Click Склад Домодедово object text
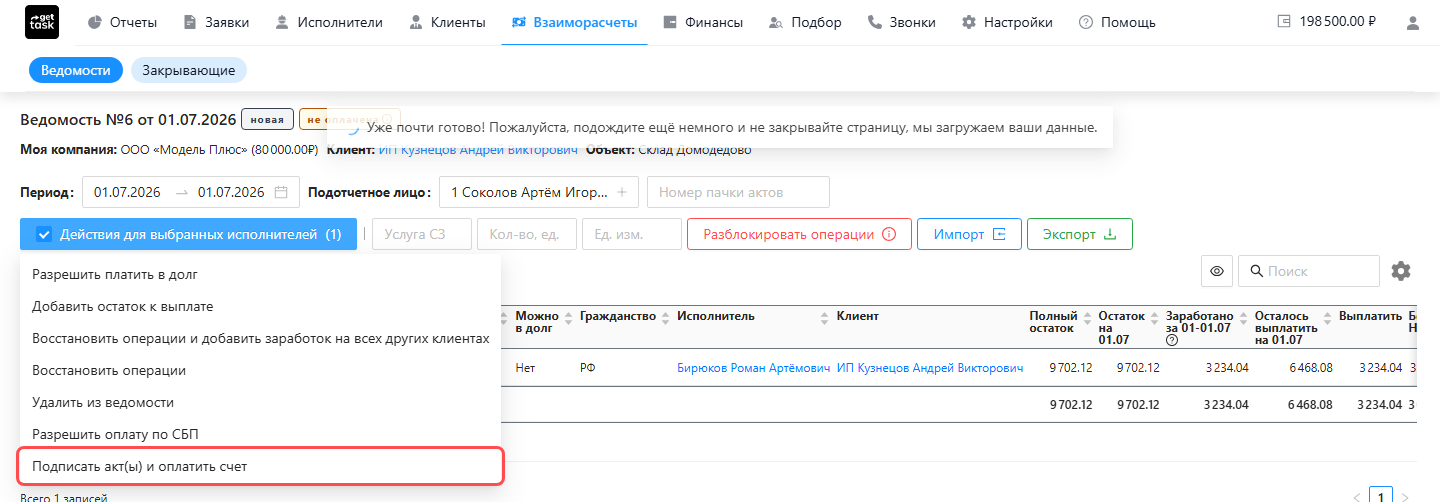The image size is (1440, 502). pos(696,150)
